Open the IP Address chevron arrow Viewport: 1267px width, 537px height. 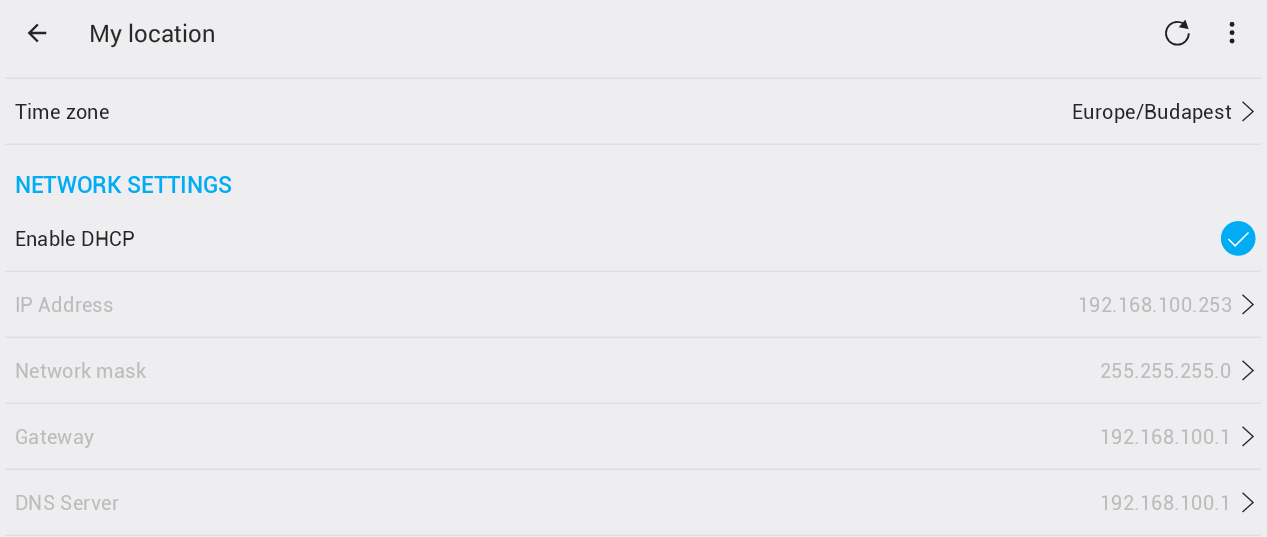[1248, 305]
